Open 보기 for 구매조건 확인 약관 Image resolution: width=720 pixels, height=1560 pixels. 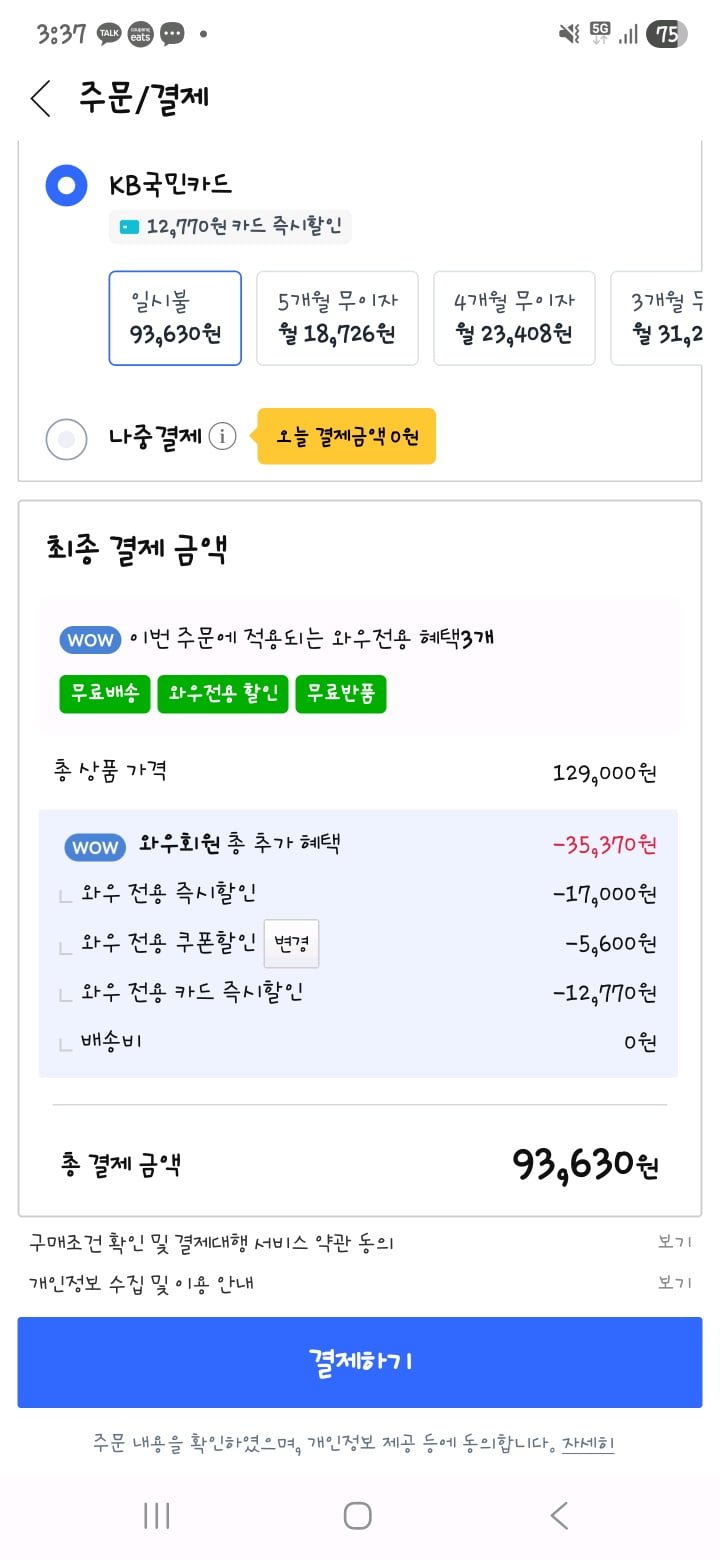674,1242
